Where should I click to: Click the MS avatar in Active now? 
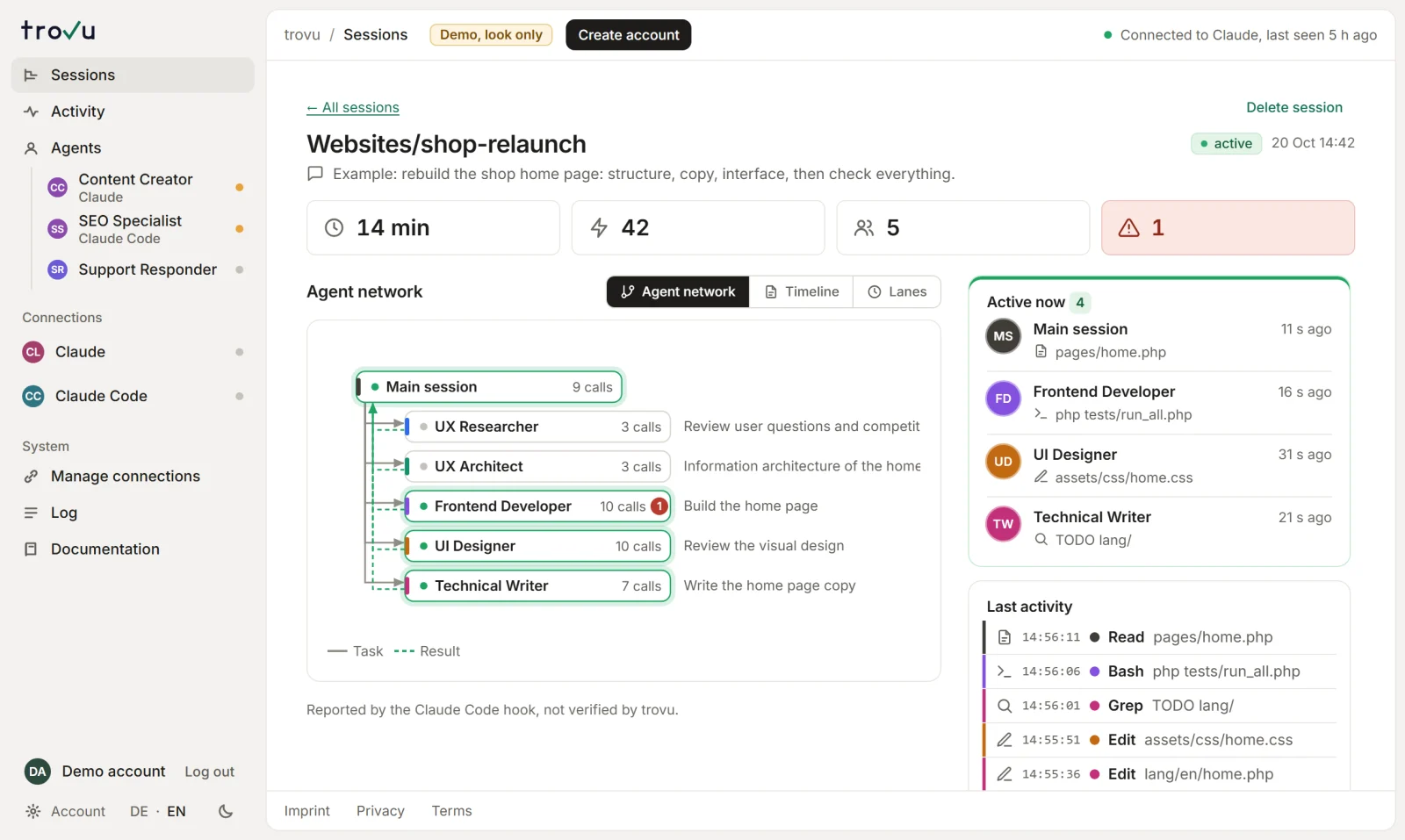[1003, 336]
